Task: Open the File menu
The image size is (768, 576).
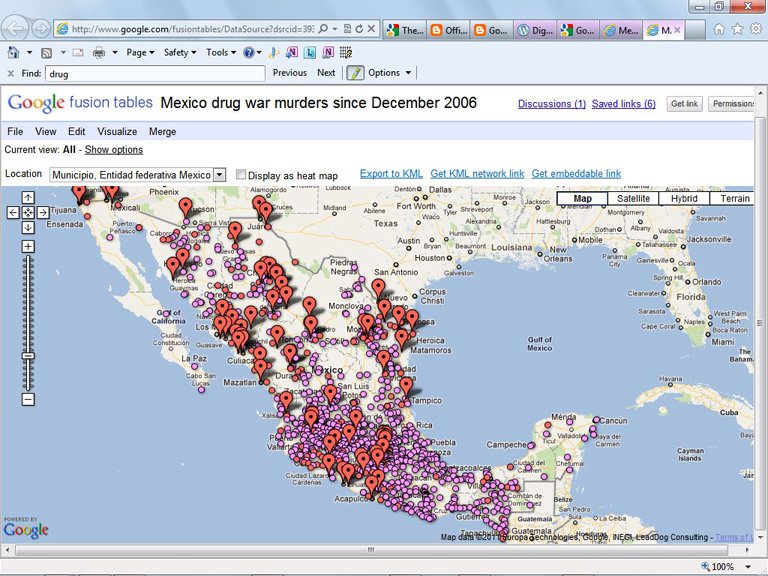Action: click(x=15, y=131)
